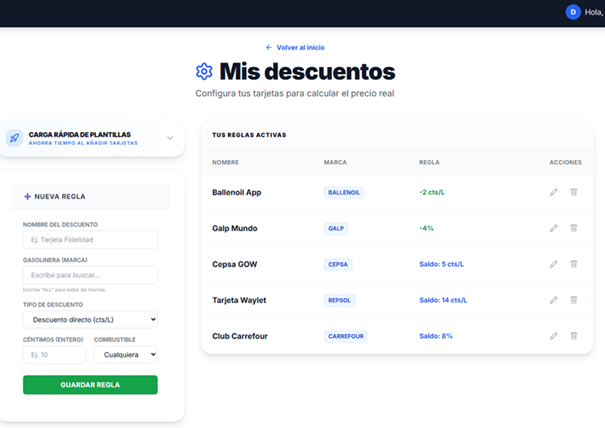Click the plus icon in Nueva Regla
605x428 pixels.
[x=27, y=196]
